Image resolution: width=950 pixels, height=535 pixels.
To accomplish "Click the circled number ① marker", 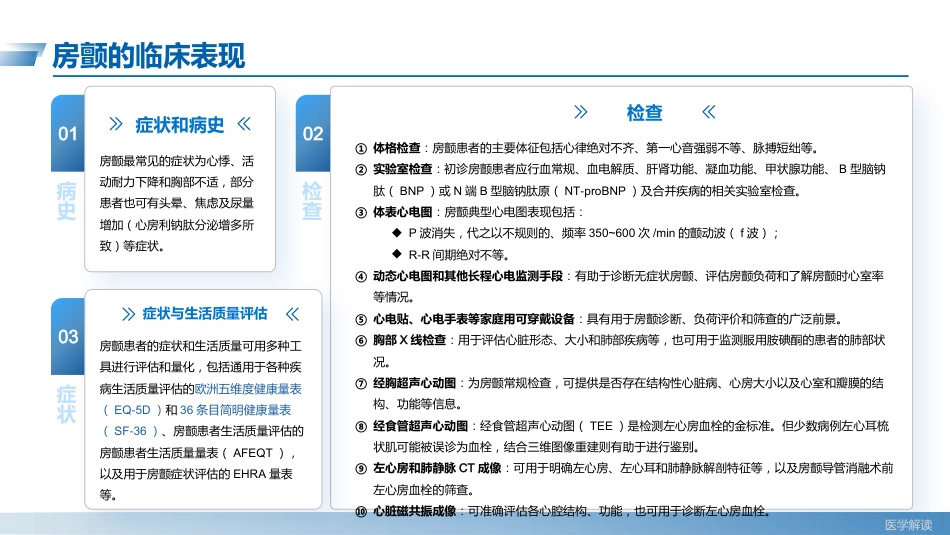I will coord(361,148).
